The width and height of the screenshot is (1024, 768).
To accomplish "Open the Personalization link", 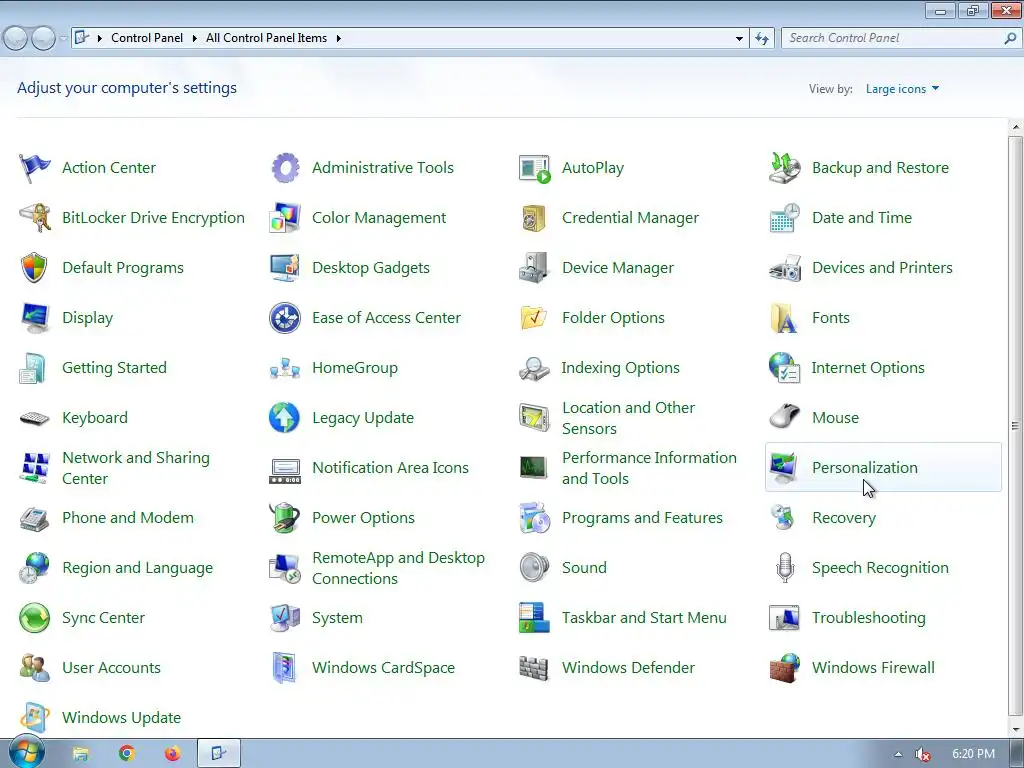I will [x=865, y=468].
